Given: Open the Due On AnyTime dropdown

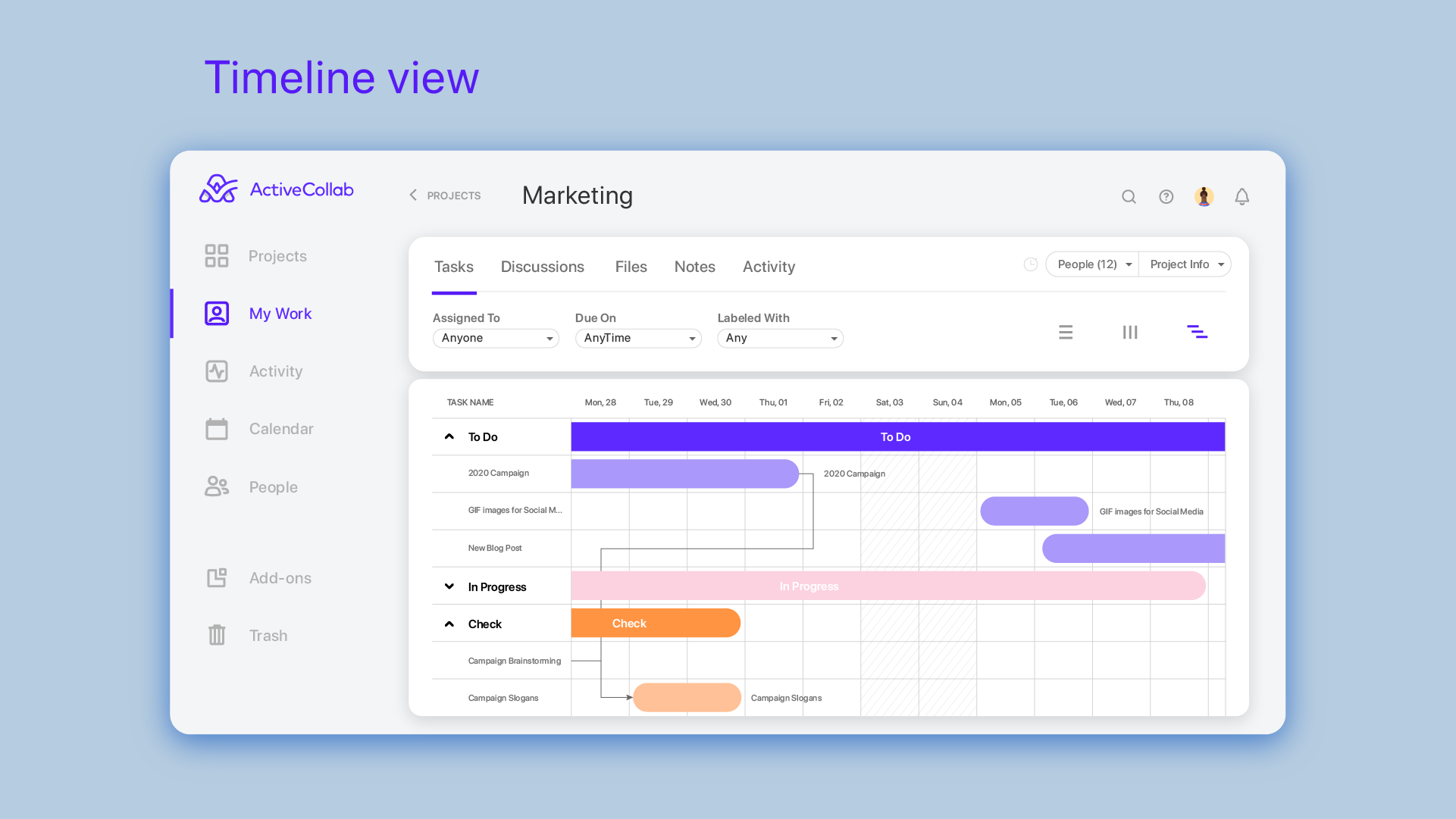Looking at the screenshot, I should click(x=638, y=338).
